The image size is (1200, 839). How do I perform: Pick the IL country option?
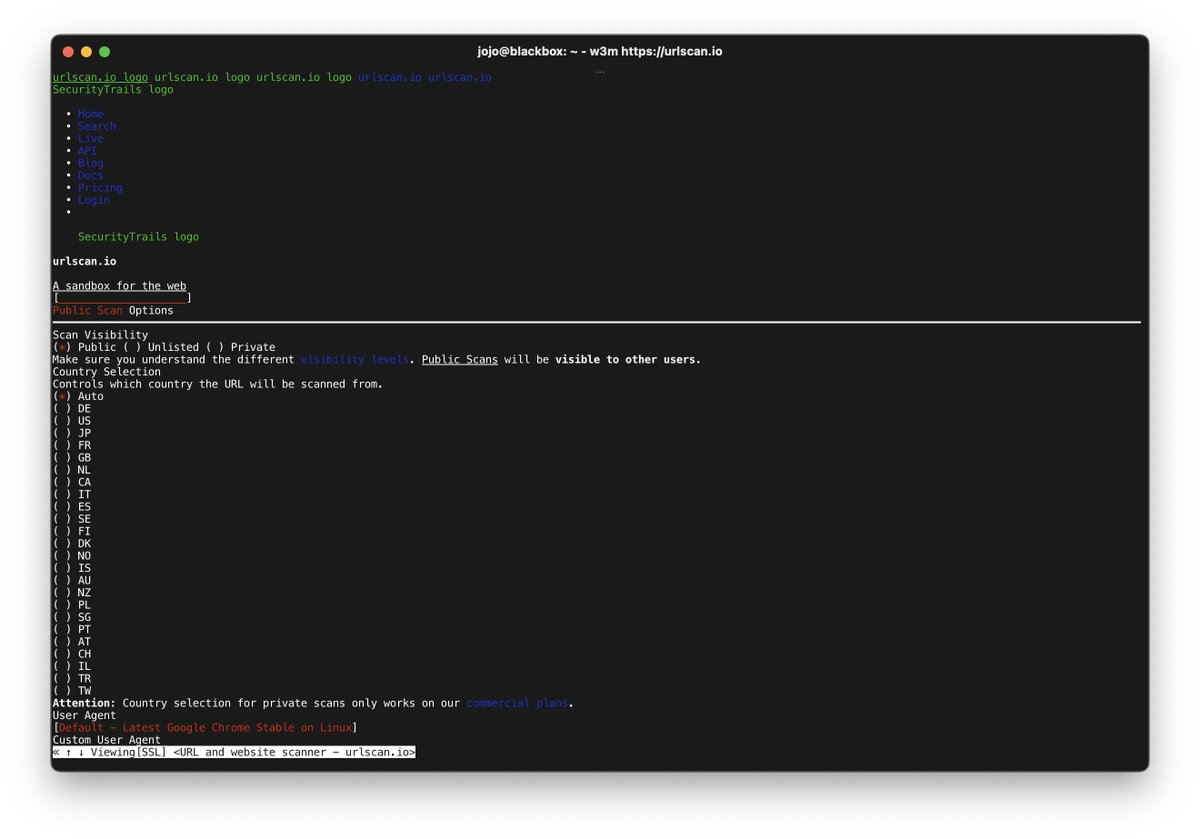pos(62,666)
